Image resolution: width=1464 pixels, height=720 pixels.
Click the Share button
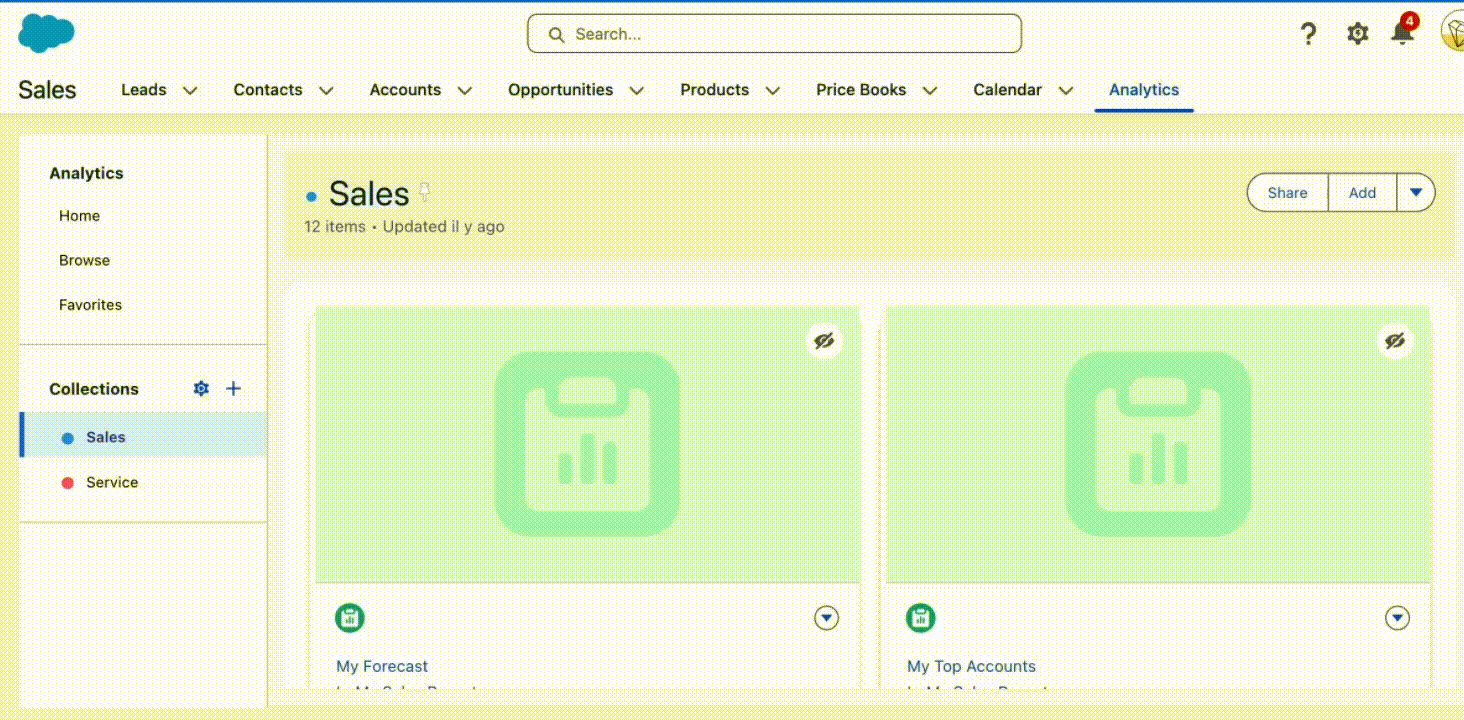click(x=1287, y=193)
